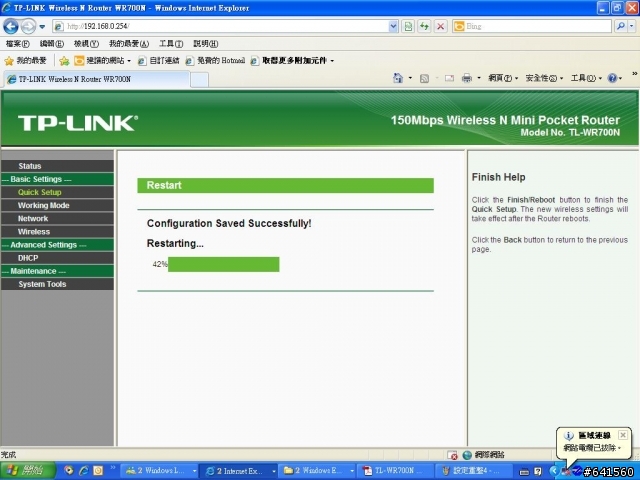Open a new blank browser tab
Viewport: 640px width, 480px height.
[x=199, y=80]
